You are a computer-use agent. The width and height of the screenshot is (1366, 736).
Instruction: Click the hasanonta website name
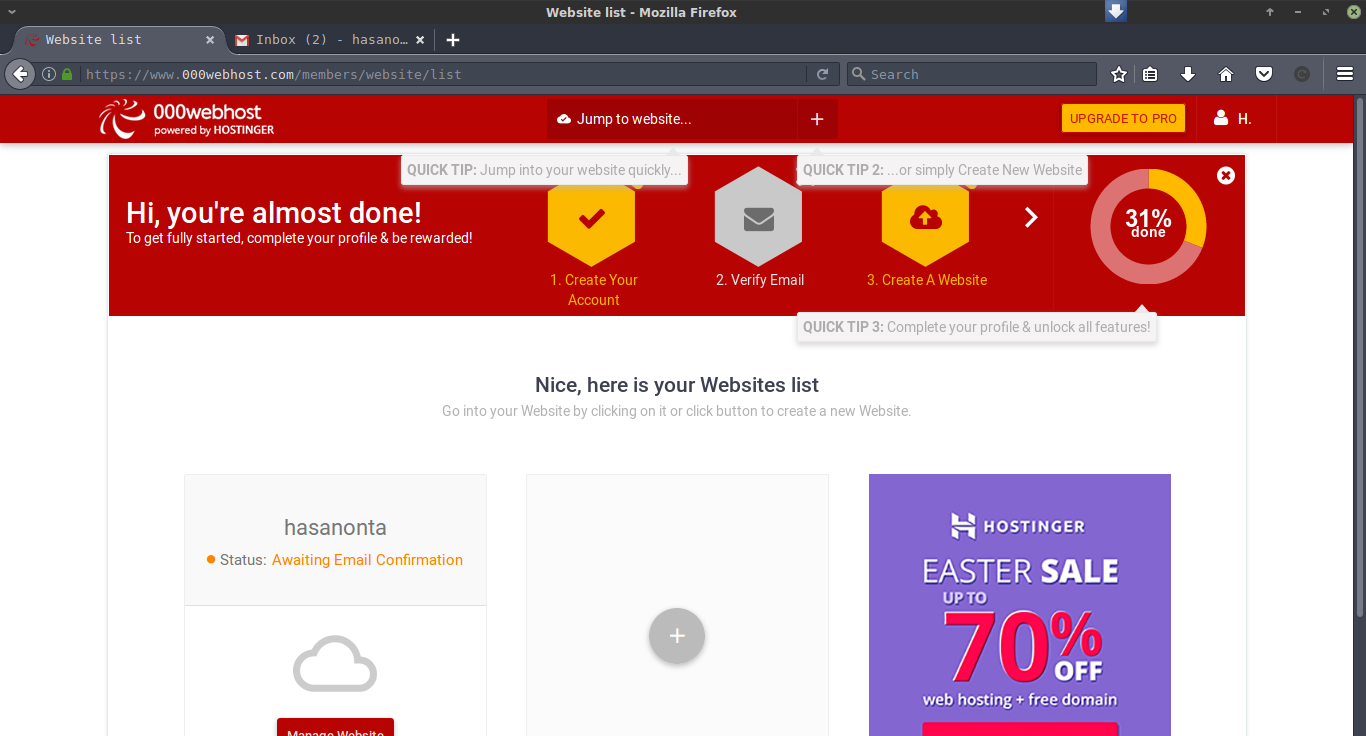point(335,528)
